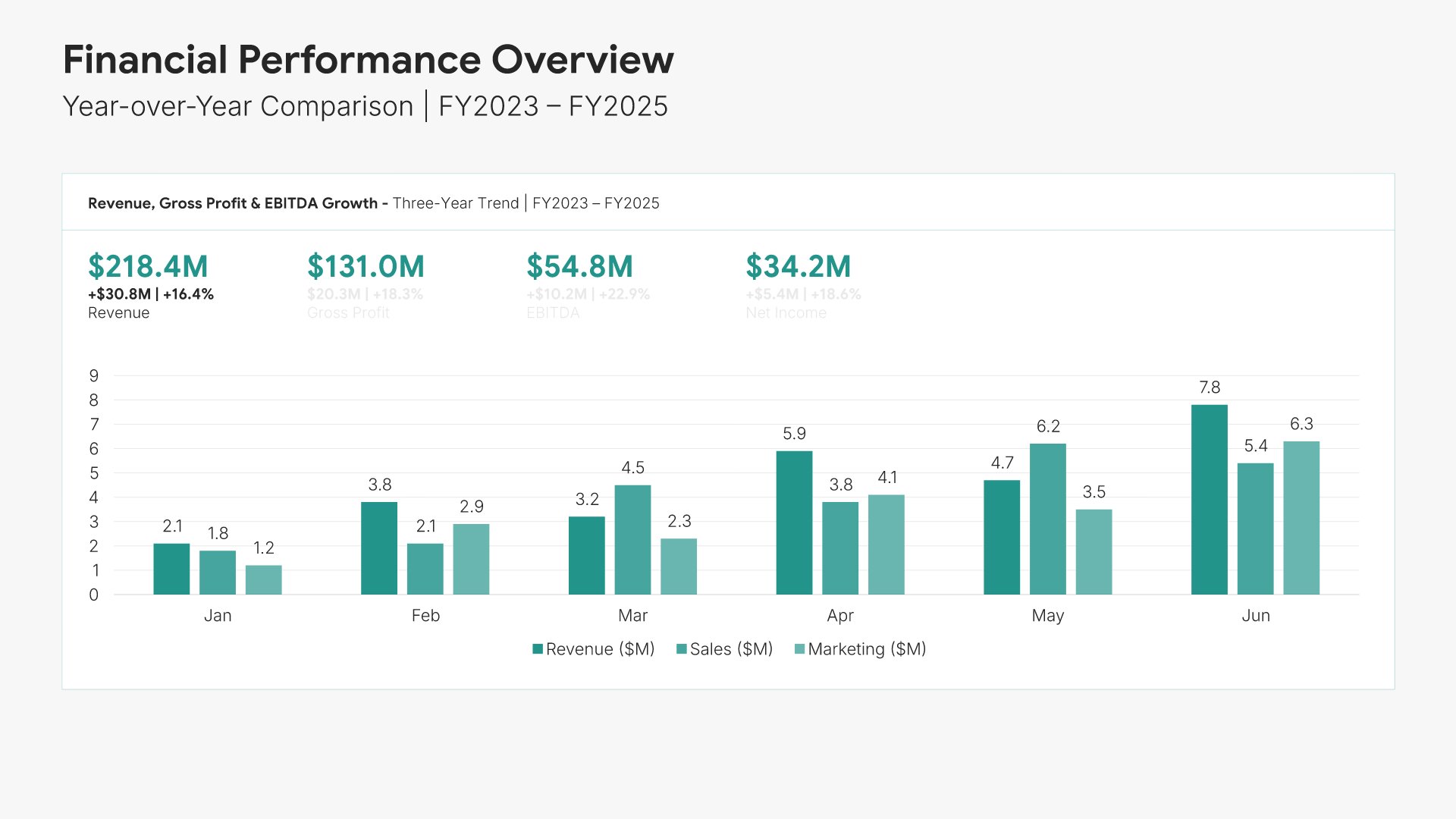Click the June Marketing bar labeled 6.3

(1301, 518)
